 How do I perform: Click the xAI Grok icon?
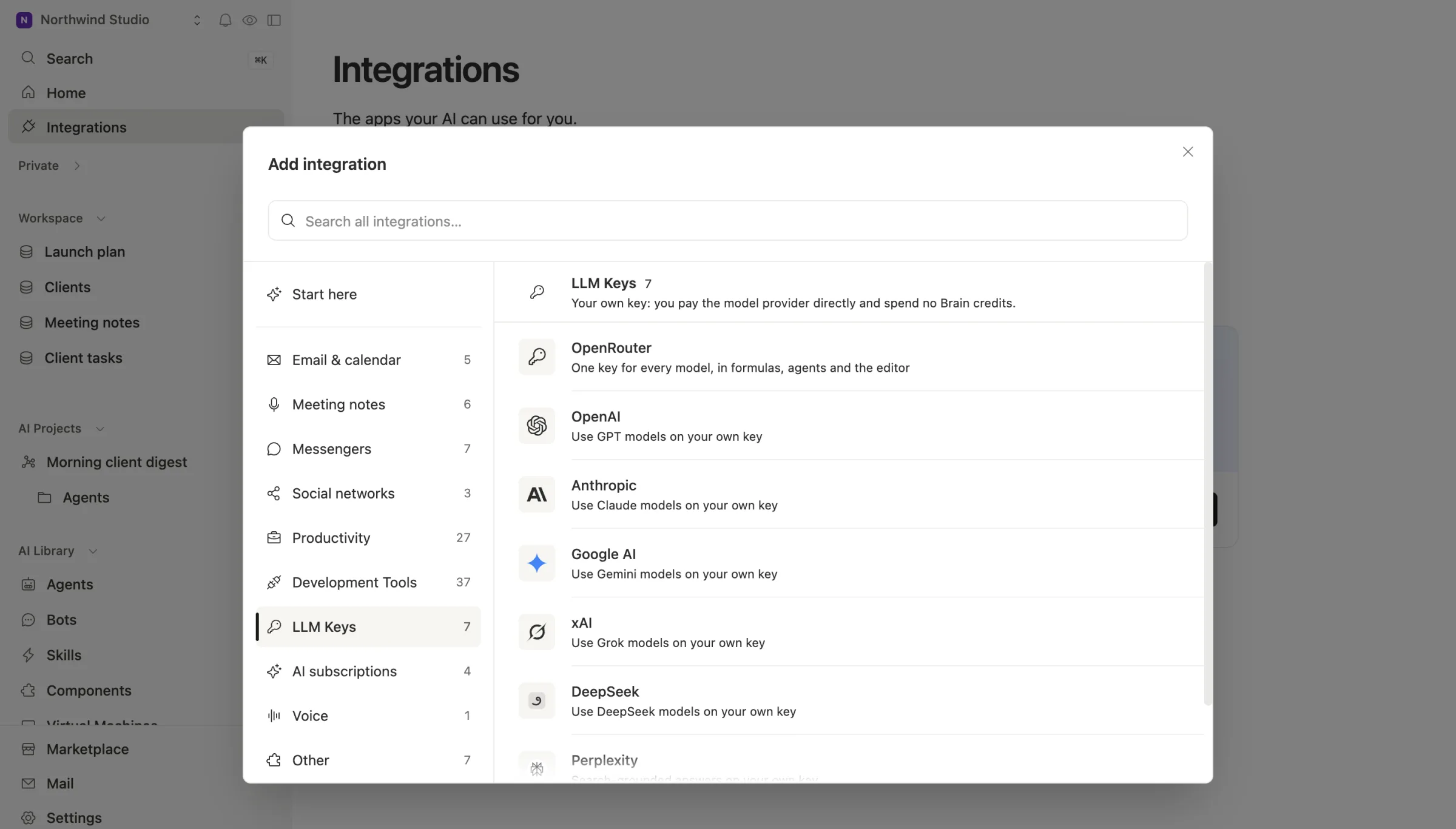[x=536, y=632]
